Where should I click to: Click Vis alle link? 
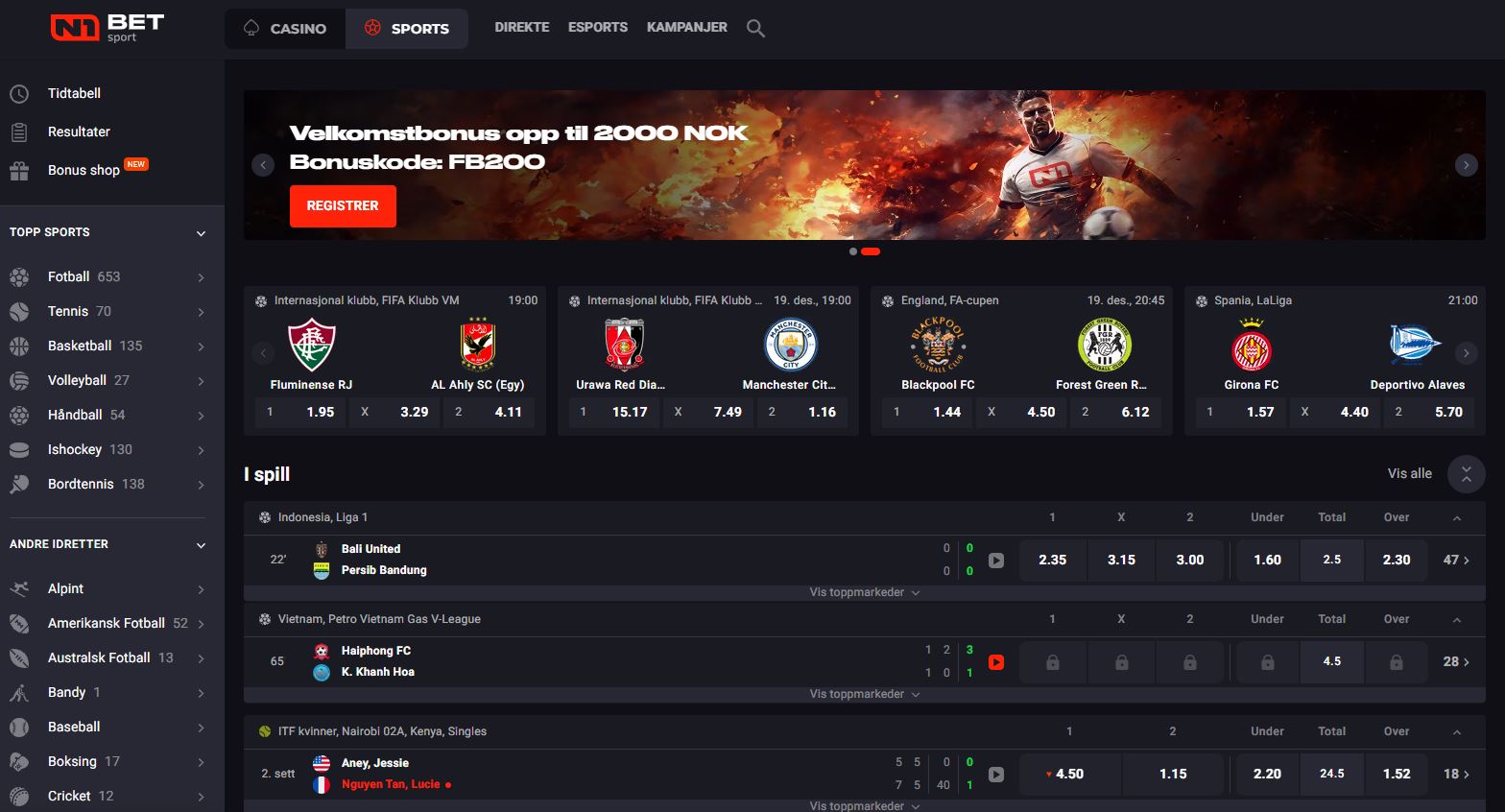click(x=1409, y=473)
